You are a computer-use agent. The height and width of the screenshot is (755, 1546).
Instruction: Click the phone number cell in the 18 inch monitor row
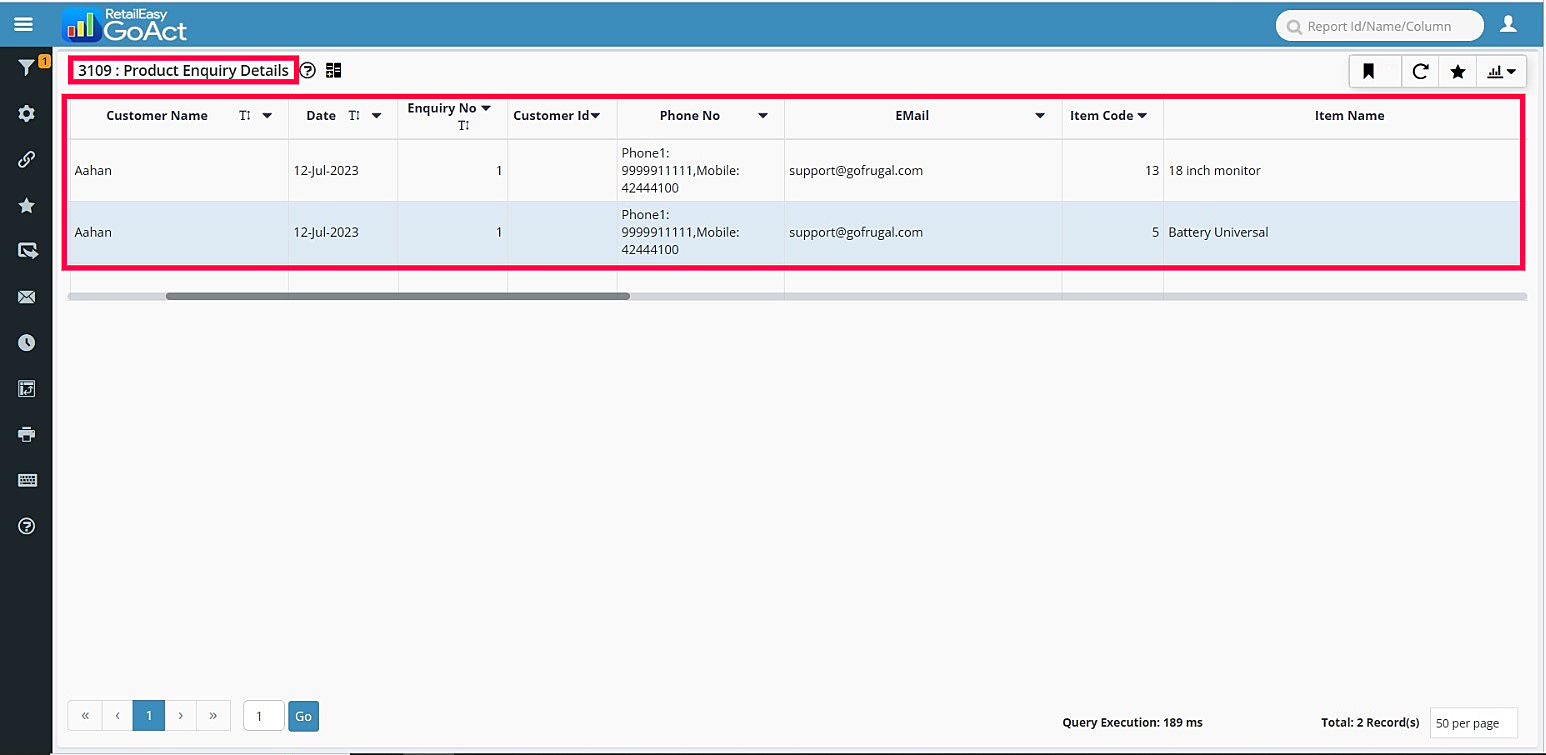click(x=700, y=171)
